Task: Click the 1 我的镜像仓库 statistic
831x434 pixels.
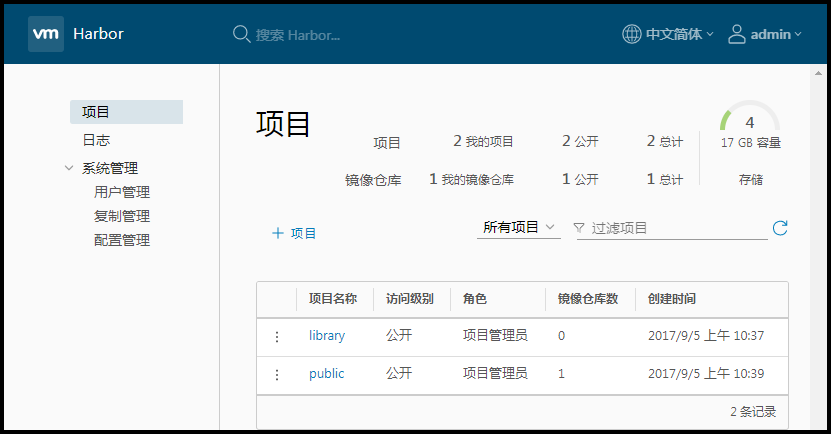Action: coord(471,179)
